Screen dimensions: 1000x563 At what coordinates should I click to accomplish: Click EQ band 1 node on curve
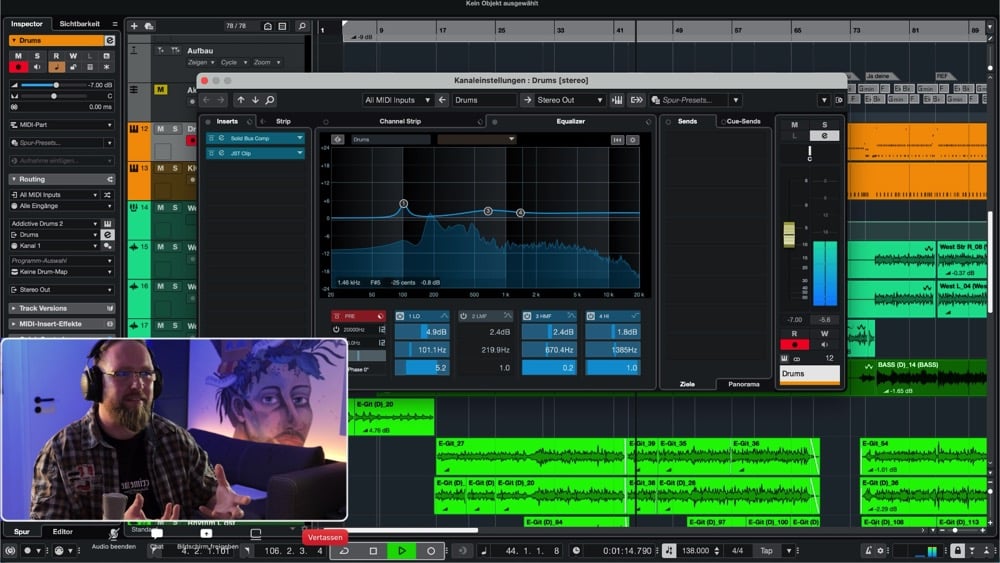pyautogui.click(x=404, y=204)
